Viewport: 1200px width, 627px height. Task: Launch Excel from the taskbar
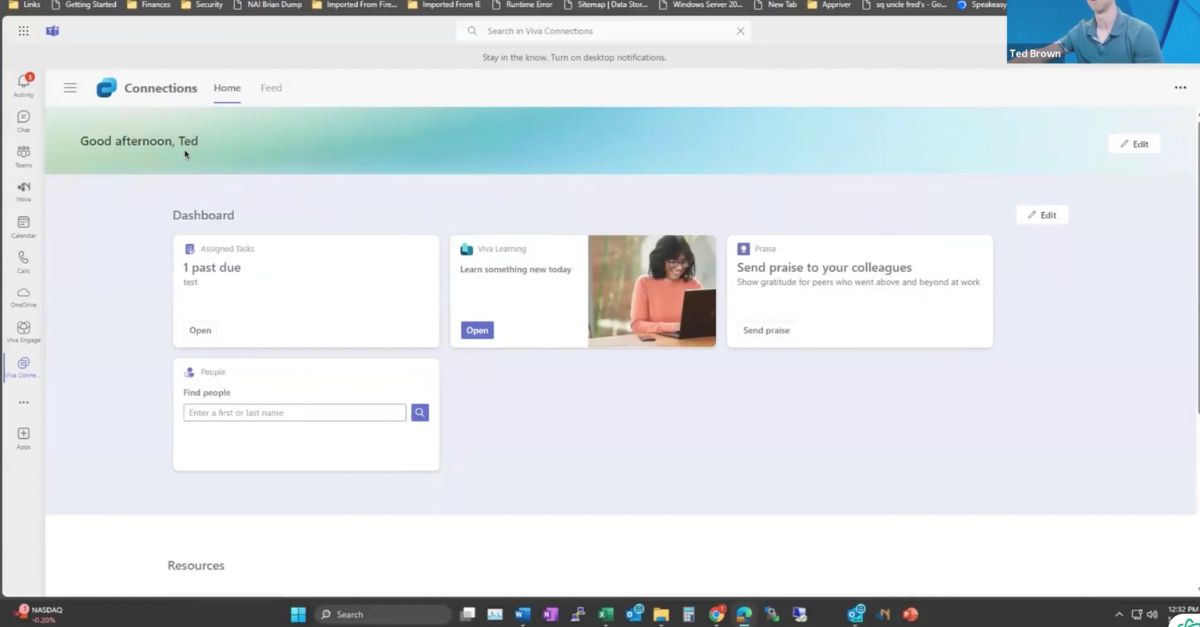606,614
